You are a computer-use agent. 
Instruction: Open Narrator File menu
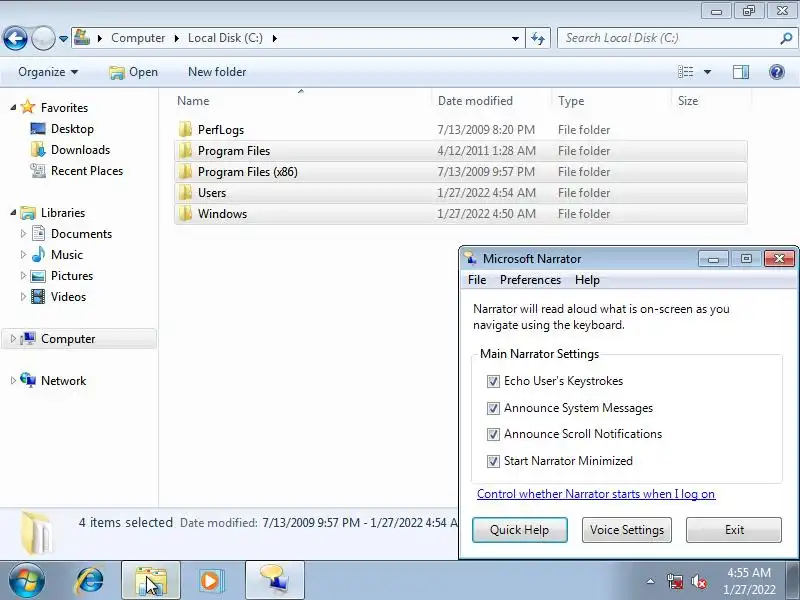pyautogui.click(x=477, y=280)
